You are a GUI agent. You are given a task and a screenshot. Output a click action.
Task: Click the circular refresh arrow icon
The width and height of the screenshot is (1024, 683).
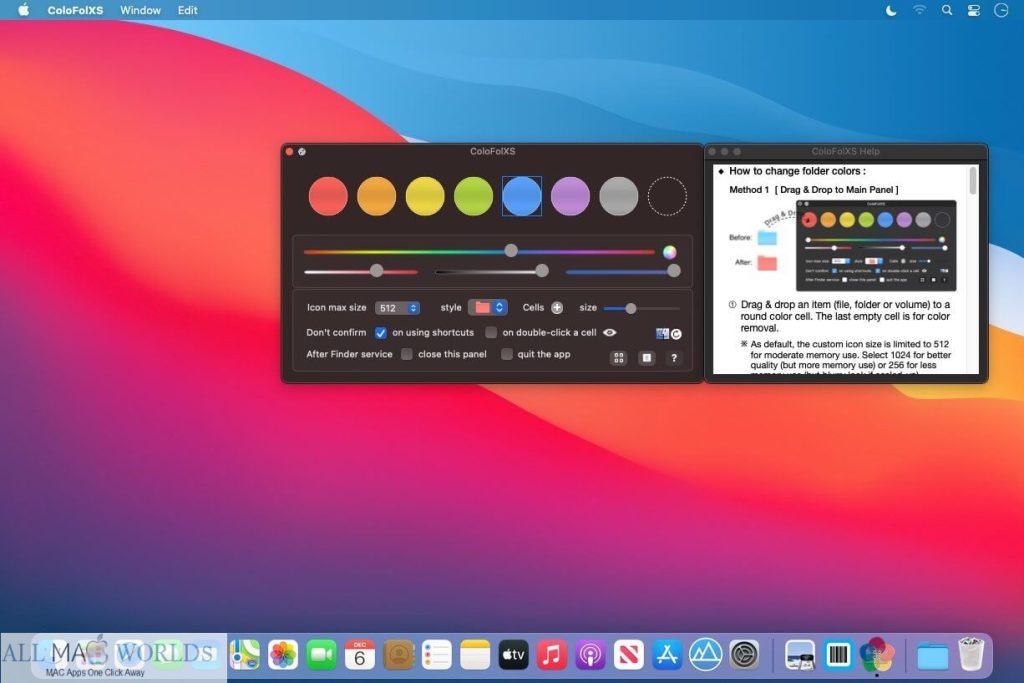coord(676,334)
